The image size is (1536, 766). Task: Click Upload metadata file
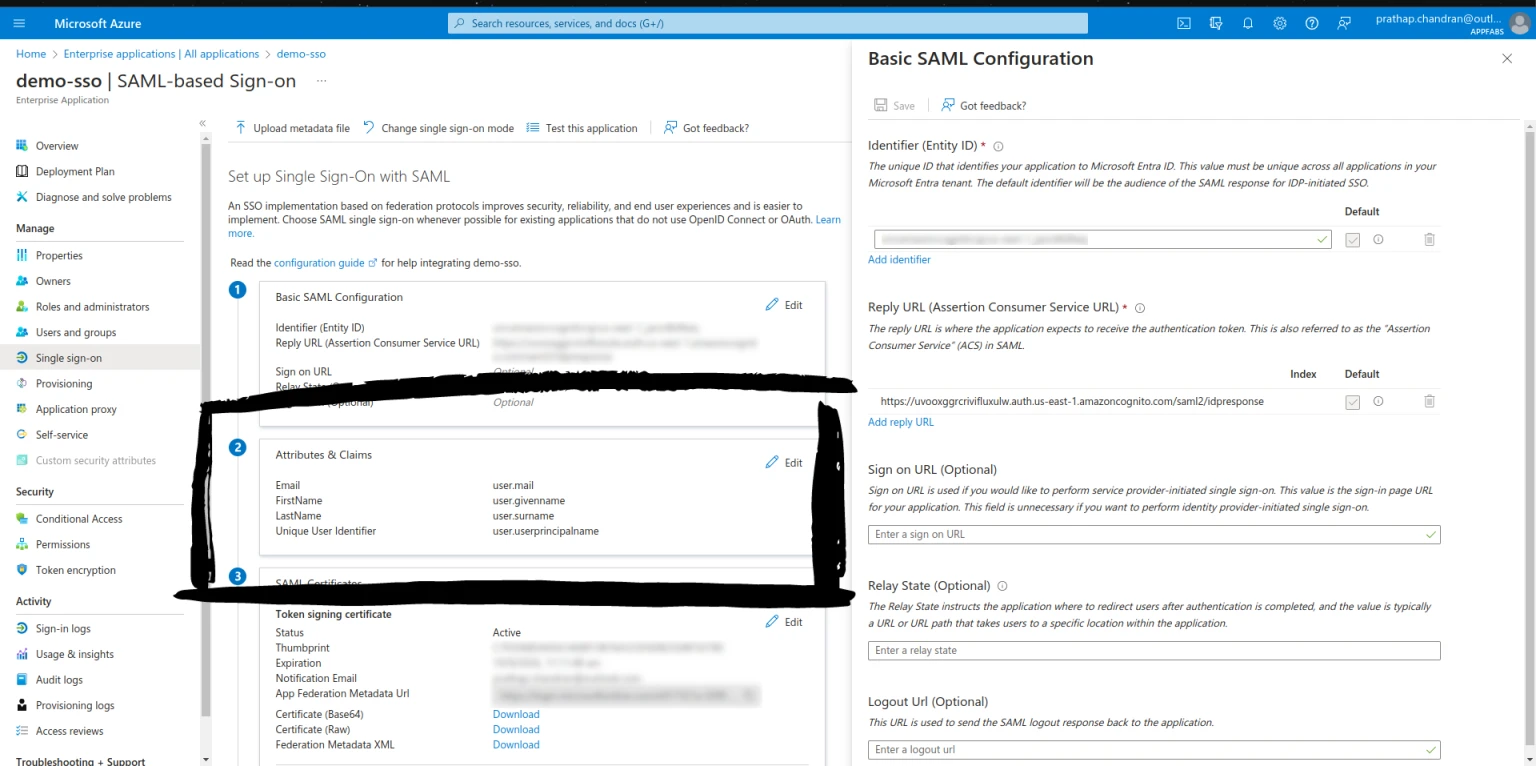[292, 128]
